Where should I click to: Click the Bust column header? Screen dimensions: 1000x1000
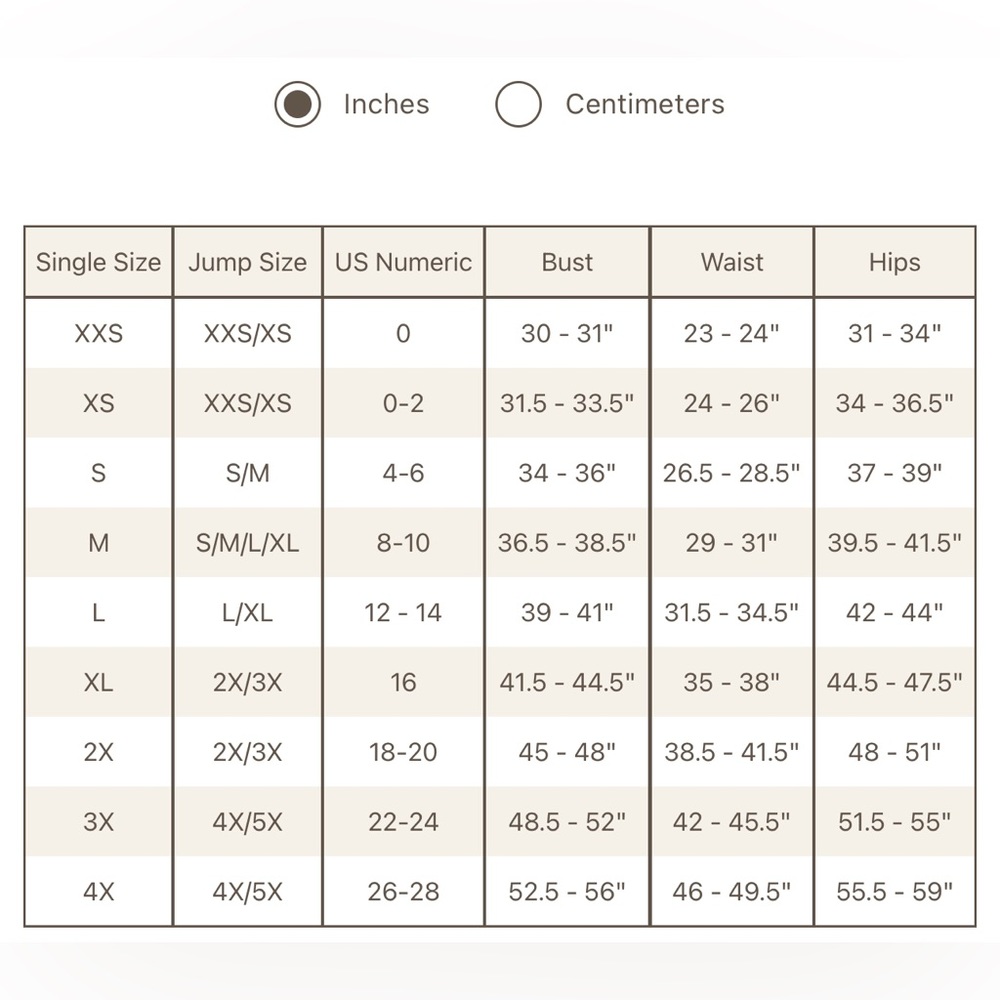click(567, 262)
